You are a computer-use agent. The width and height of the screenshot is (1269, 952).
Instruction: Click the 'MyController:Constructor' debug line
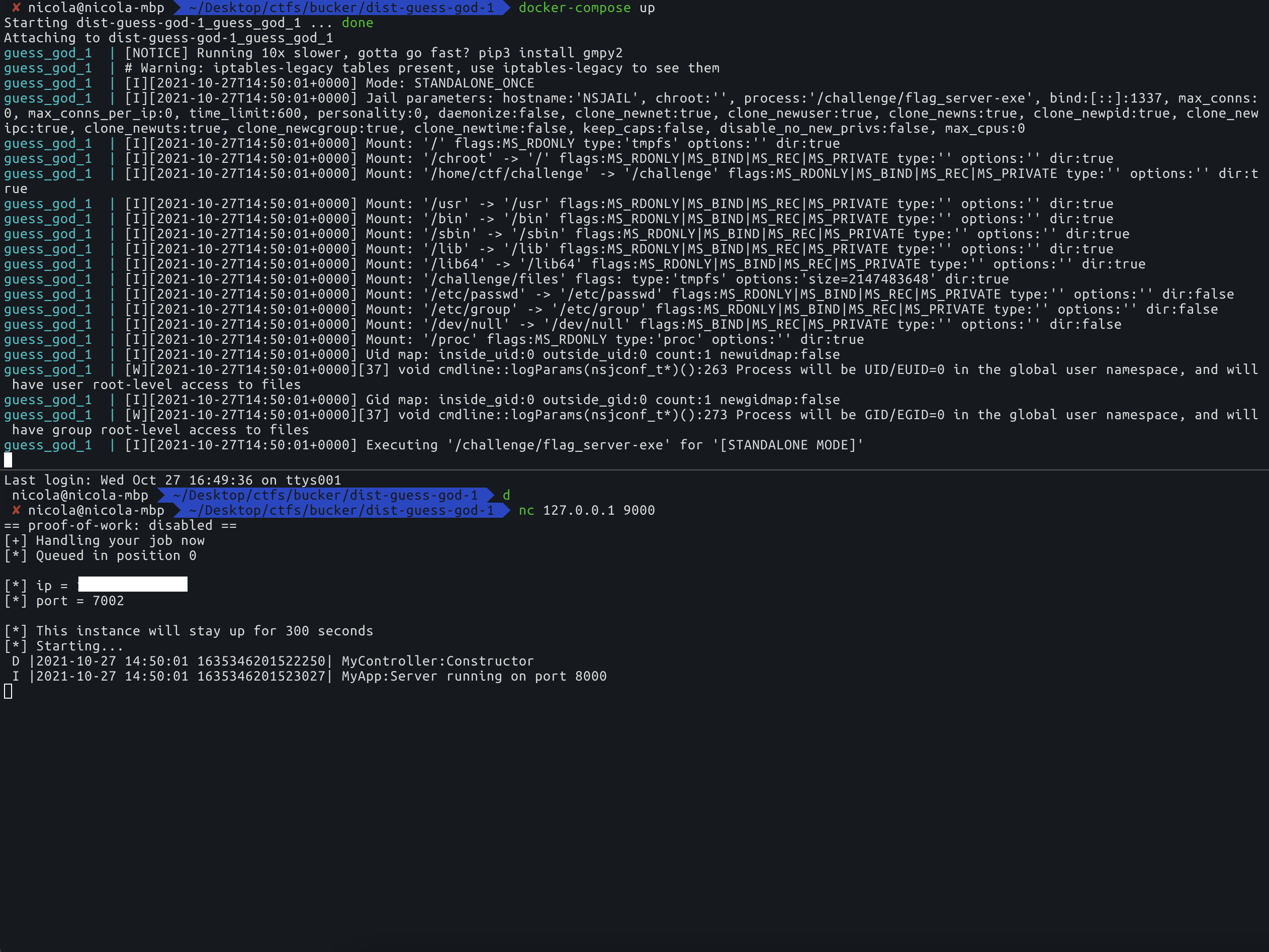[x=437, y=660]
